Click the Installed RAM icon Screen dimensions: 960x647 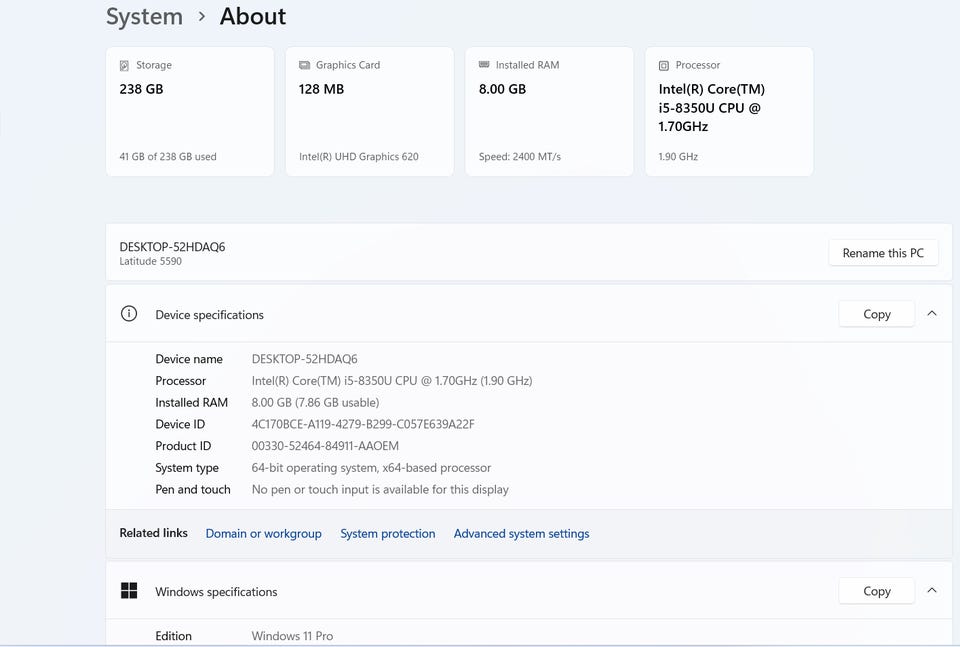pos(484,66)
